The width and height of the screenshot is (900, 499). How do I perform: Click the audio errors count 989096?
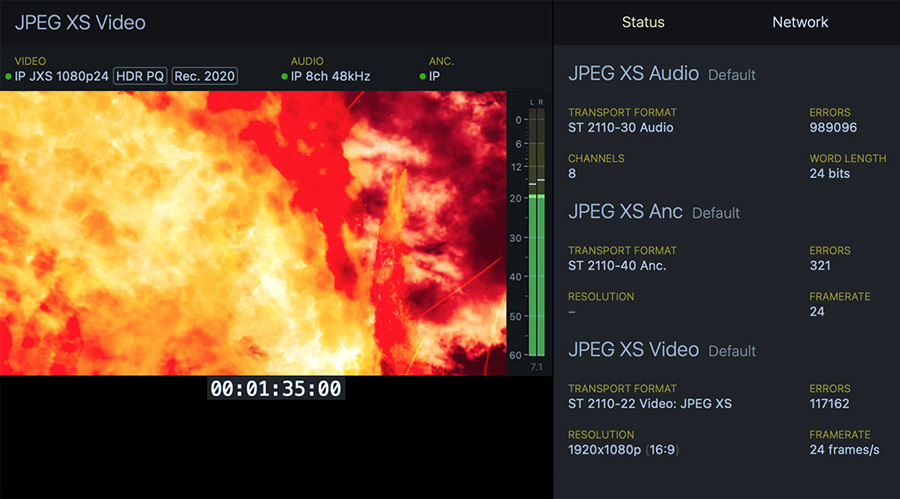click(x=833, y=127)
